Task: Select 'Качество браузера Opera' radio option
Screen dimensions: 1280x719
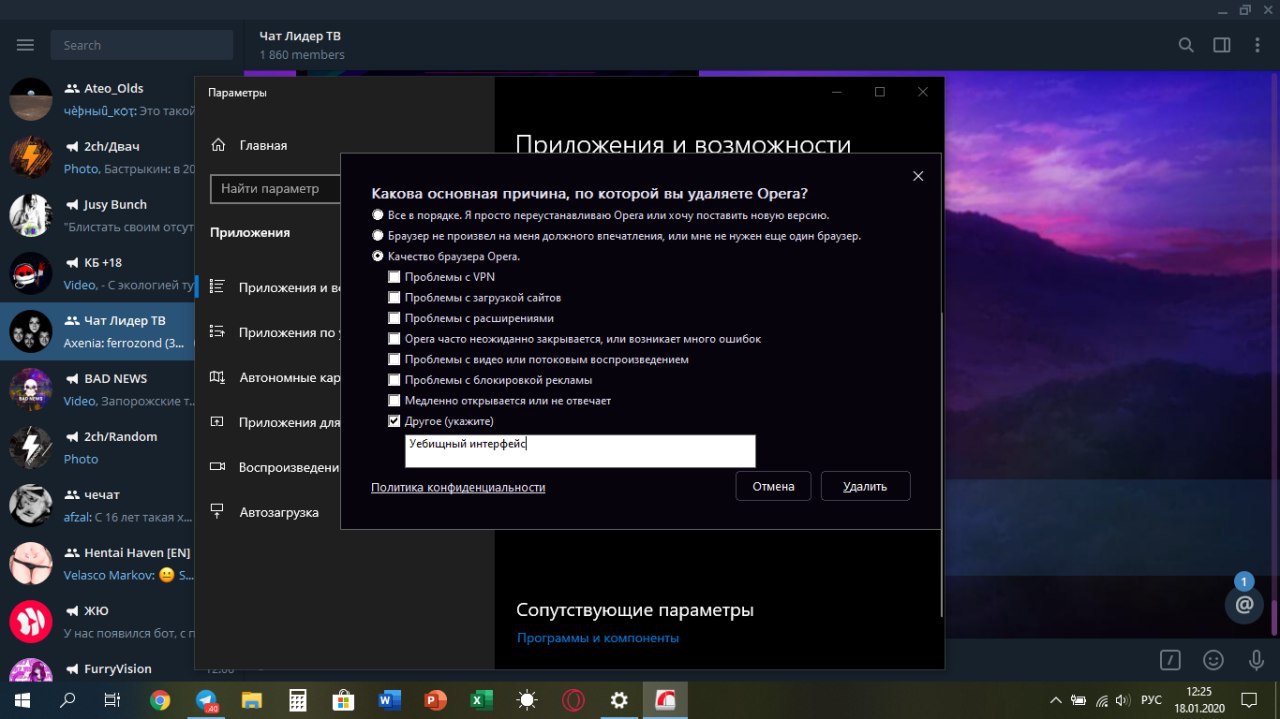Action: pyautogui.click(x=377, y=256)
